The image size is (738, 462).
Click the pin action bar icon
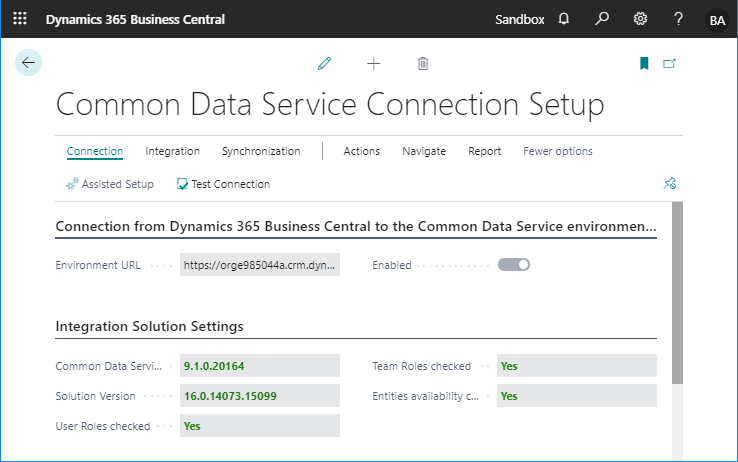click(x=670, y=183)
